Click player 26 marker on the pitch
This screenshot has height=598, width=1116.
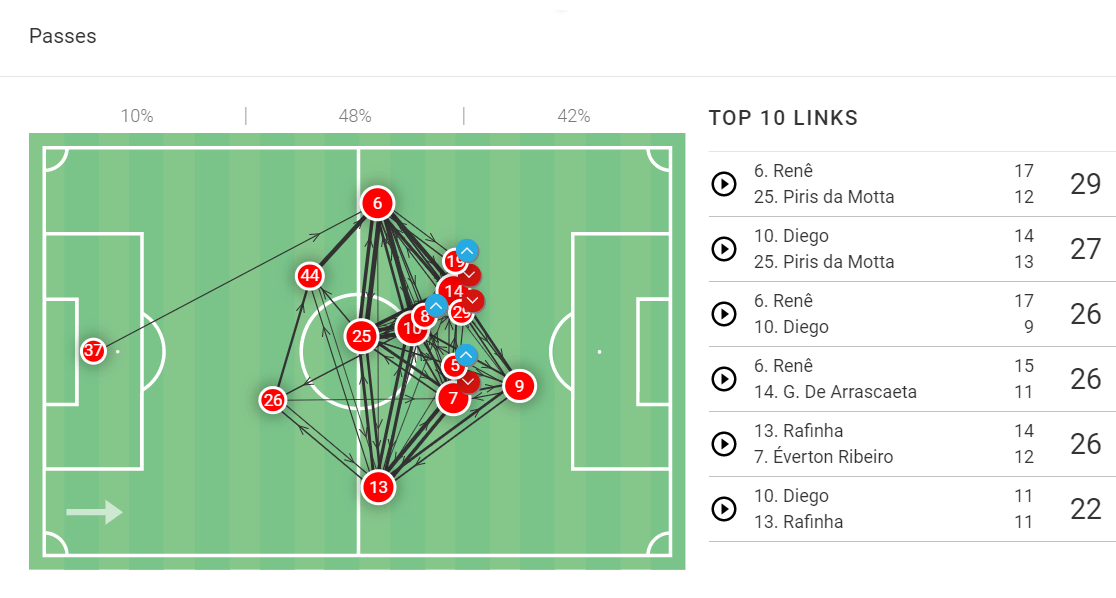(273, 401)
